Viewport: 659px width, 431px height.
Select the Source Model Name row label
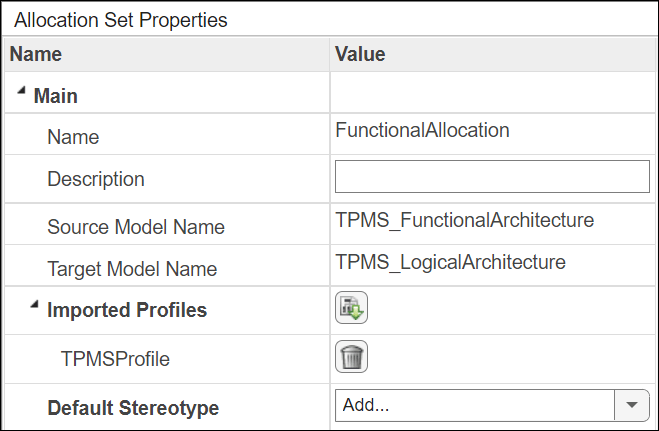click(x=136, y=226)
